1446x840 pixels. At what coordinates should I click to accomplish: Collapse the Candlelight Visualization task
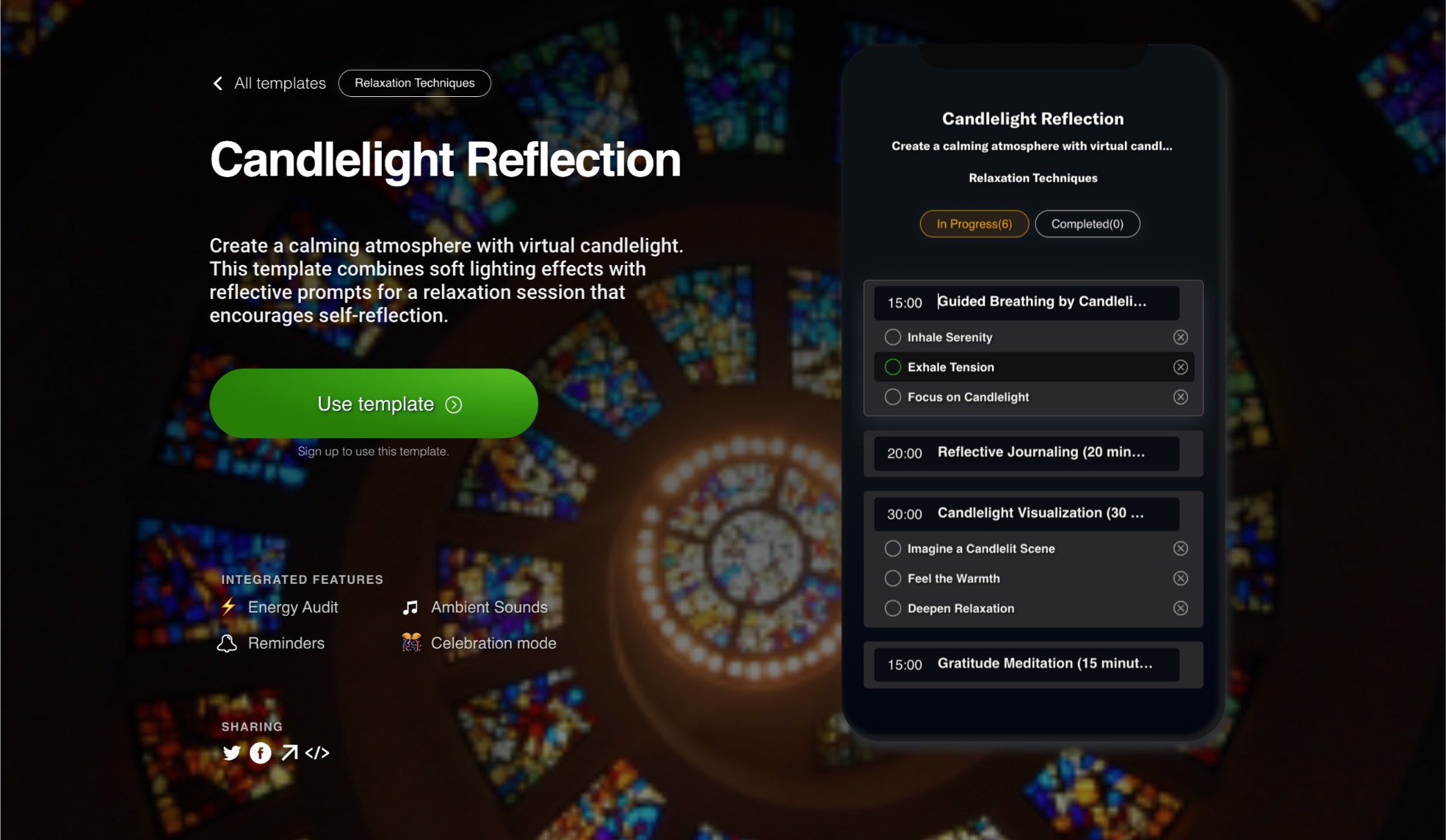click(x=1027, y=514)
